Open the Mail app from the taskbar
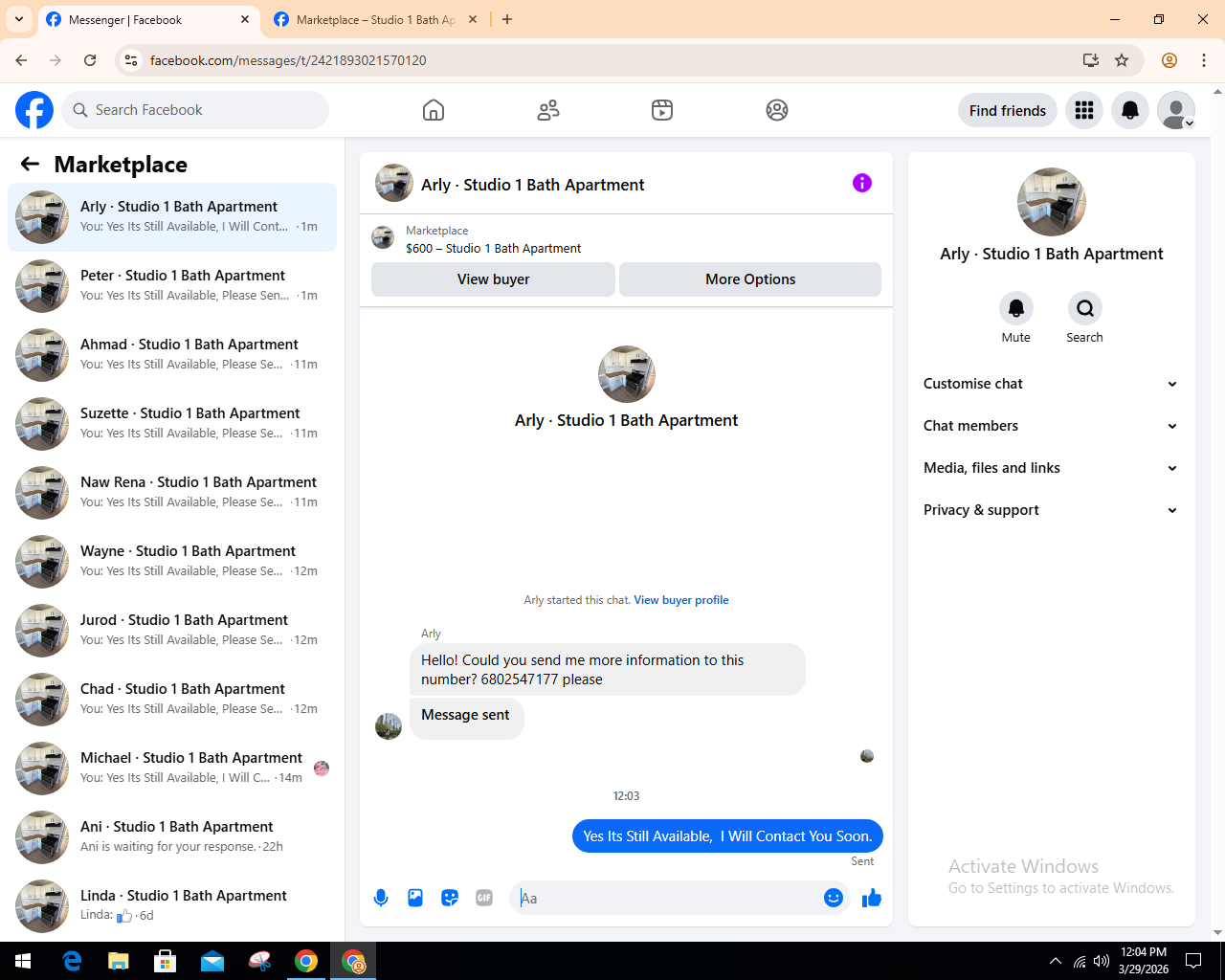Viewport: 1225px width, 980px height. point(212,961)
